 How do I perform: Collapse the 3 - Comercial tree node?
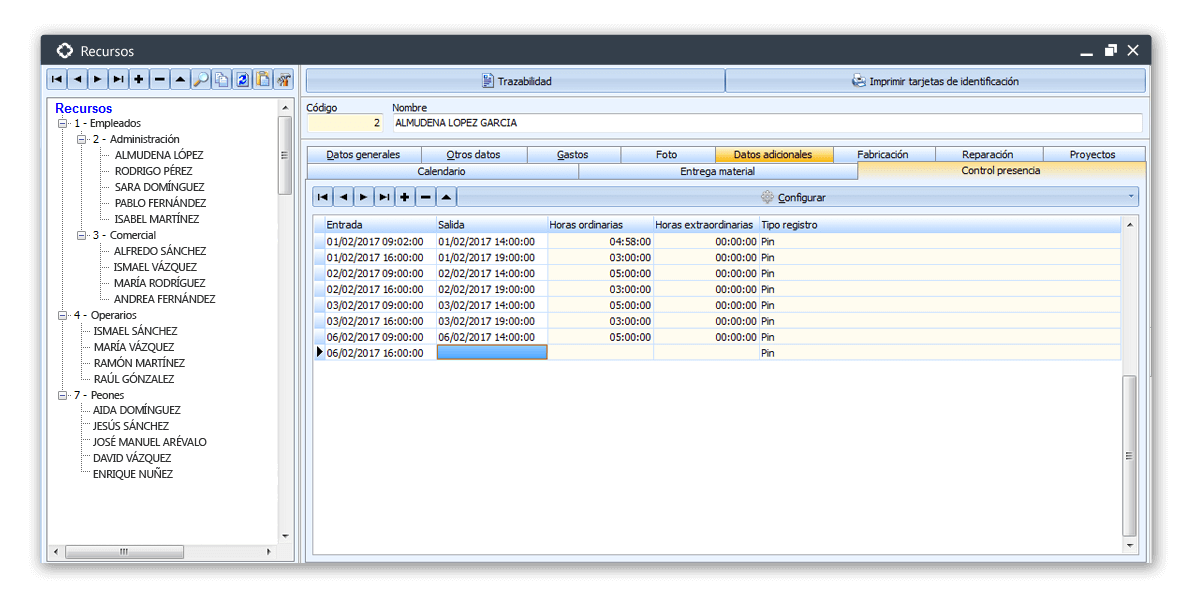(82, 236)
